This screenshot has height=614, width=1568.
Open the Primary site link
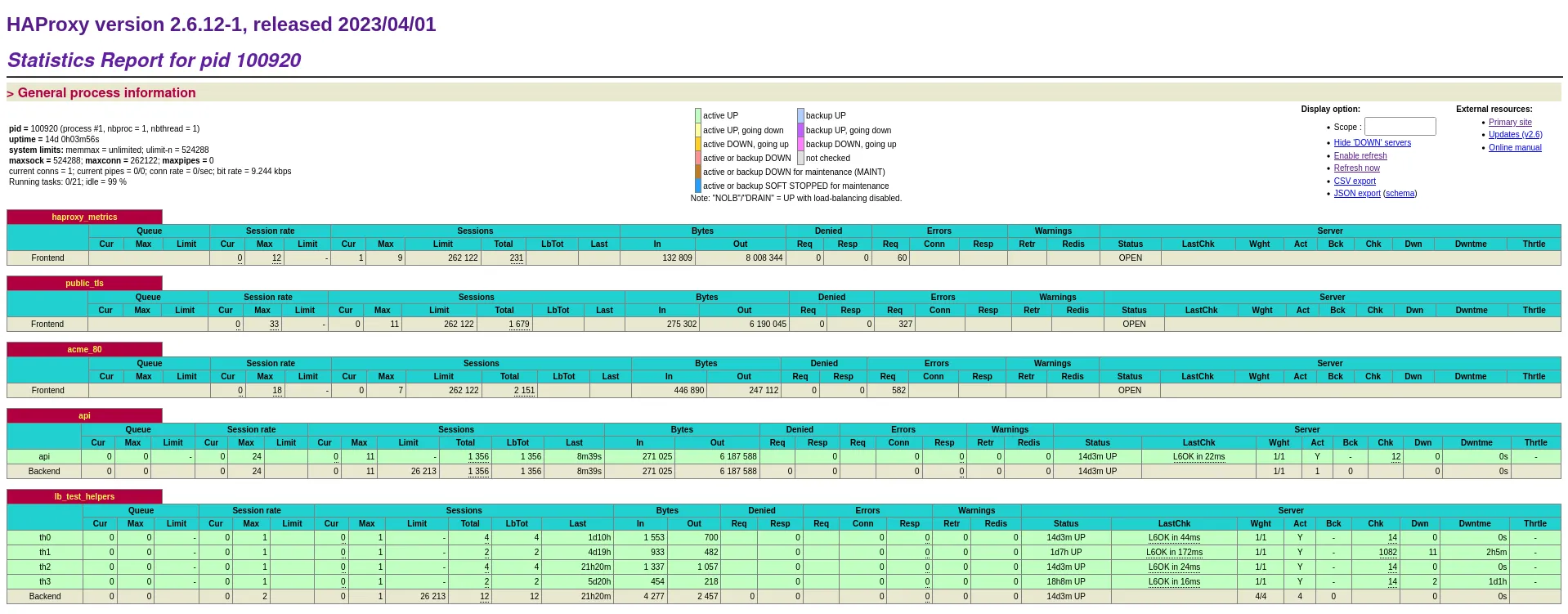coord(1510,122)
